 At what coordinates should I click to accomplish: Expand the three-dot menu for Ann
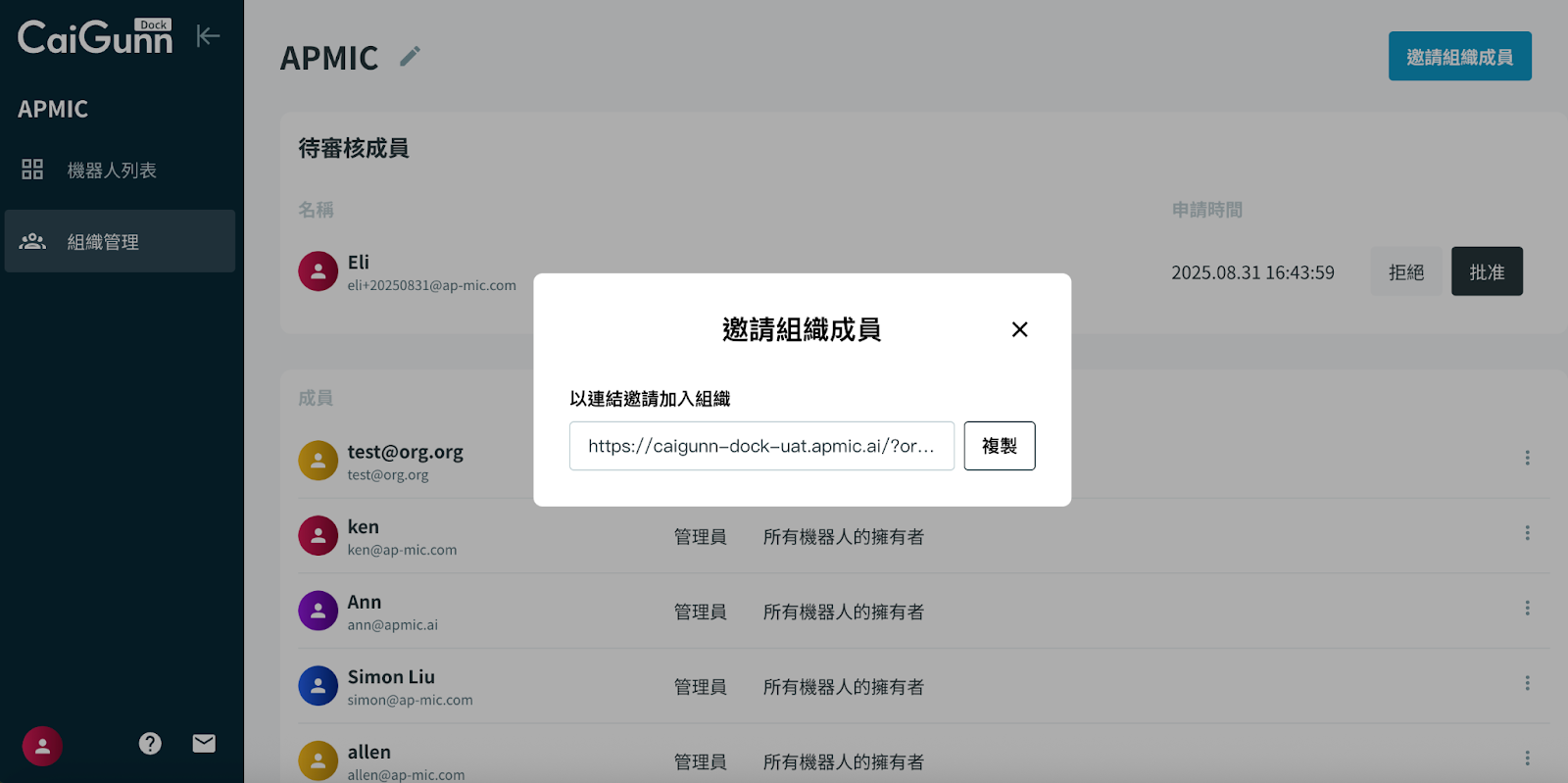pos(1527,609)
